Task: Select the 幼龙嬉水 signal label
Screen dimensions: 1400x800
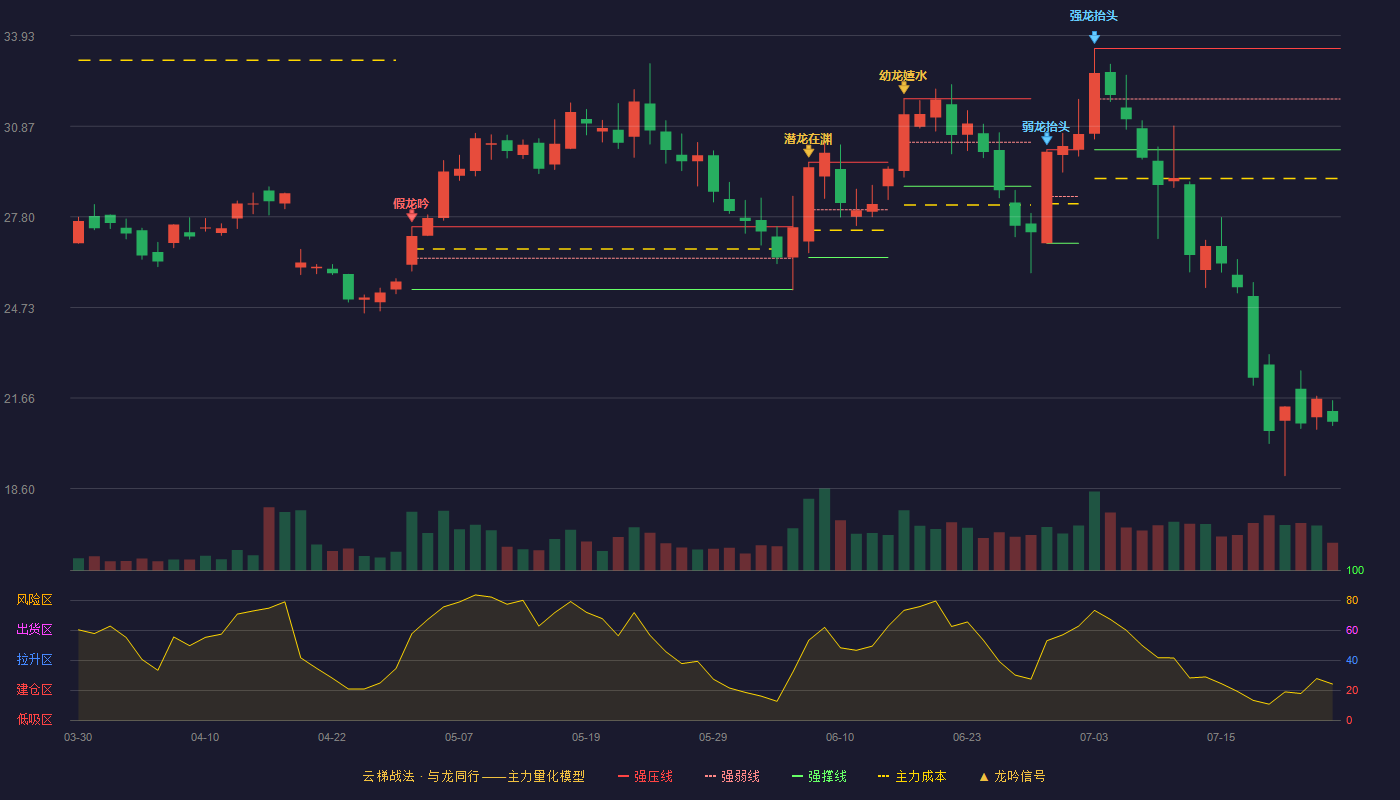Action: [903, 75]
